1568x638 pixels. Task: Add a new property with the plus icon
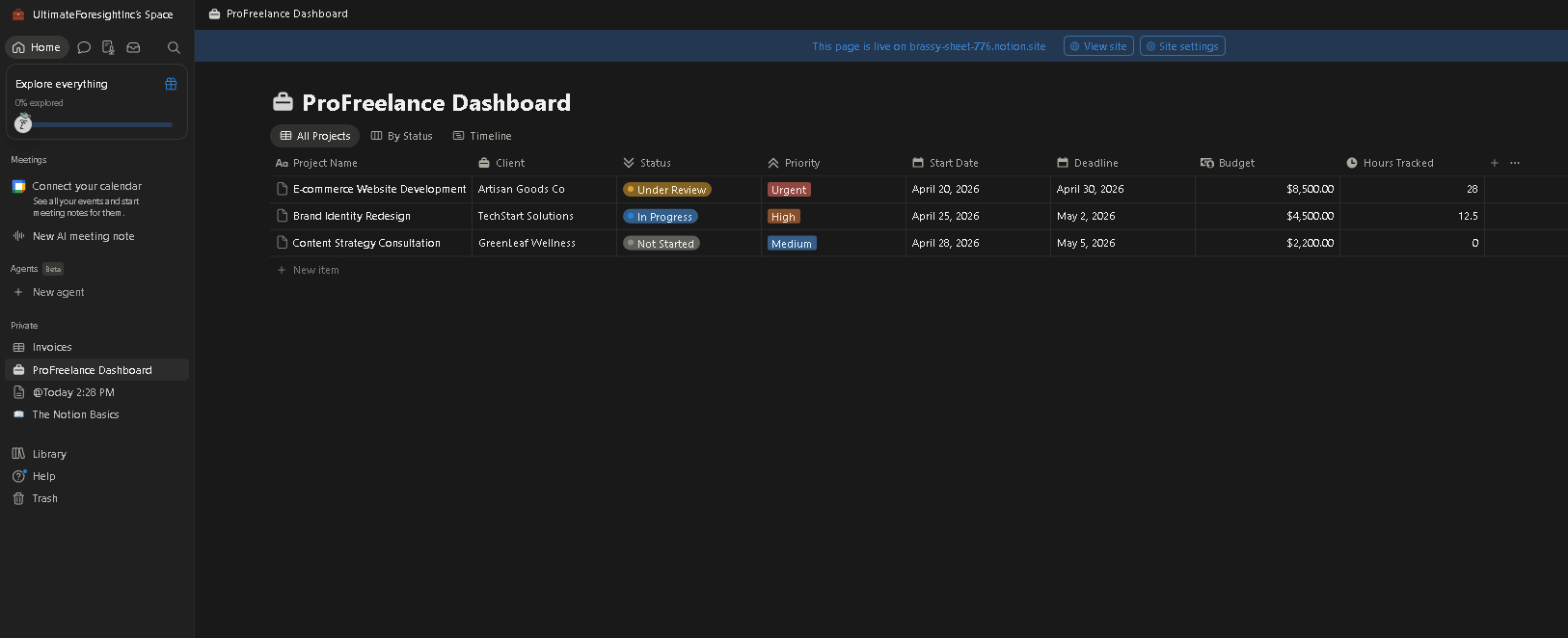(1495, 163)
